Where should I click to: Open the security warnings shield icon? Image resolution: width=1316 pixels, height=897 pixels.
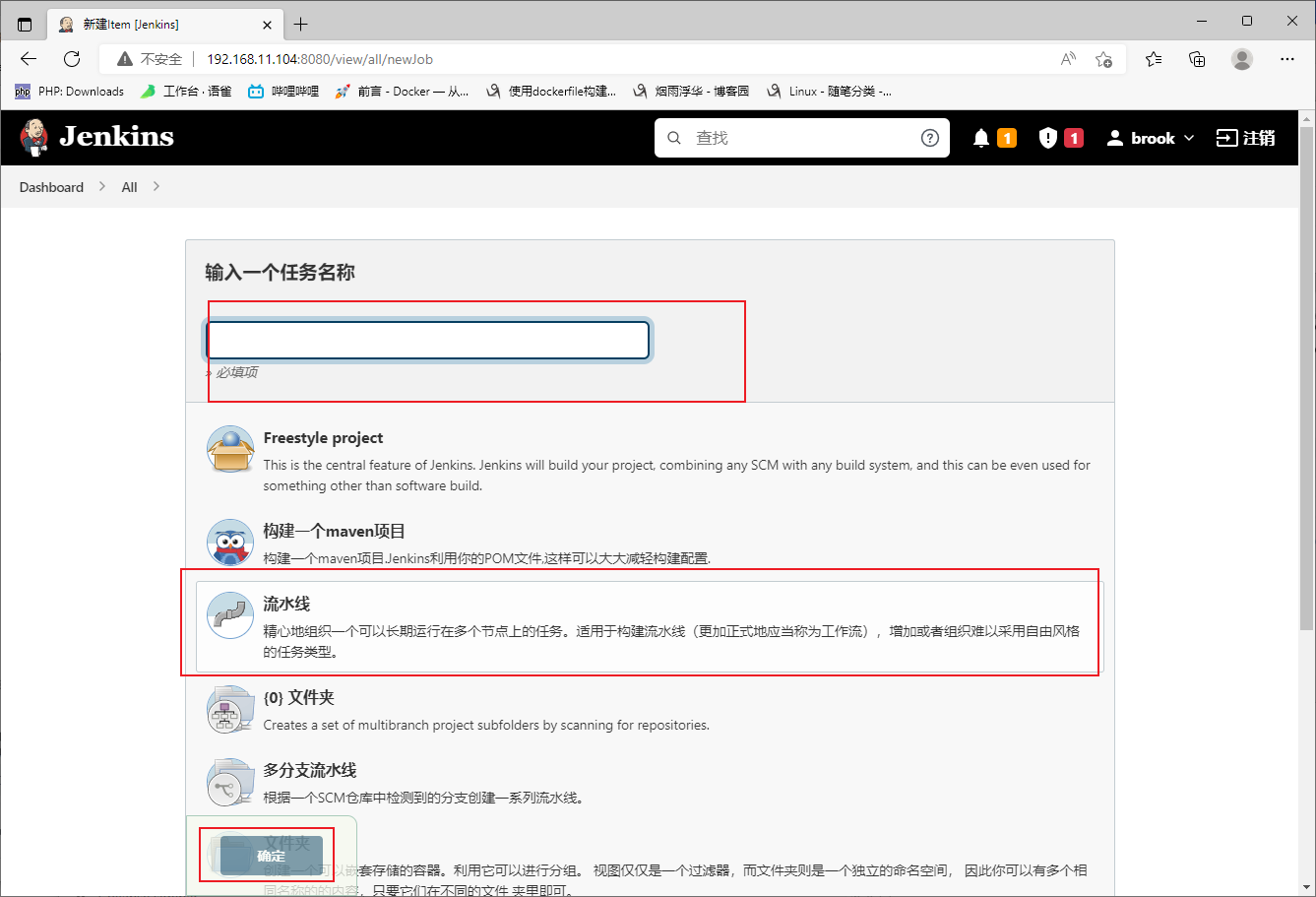pyautogui.click(x=1048, y=138)
